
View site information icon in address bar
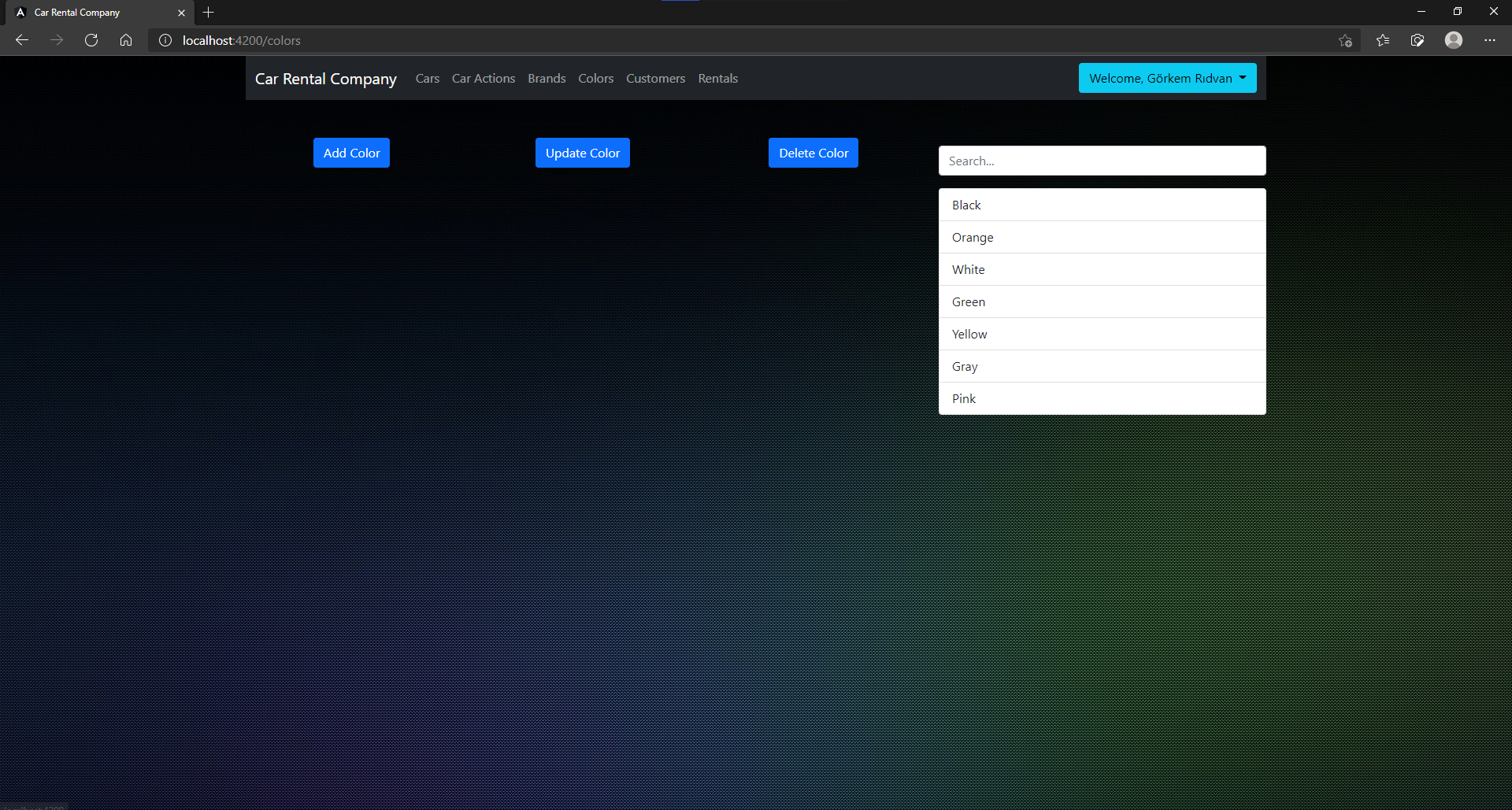point(165,40)
